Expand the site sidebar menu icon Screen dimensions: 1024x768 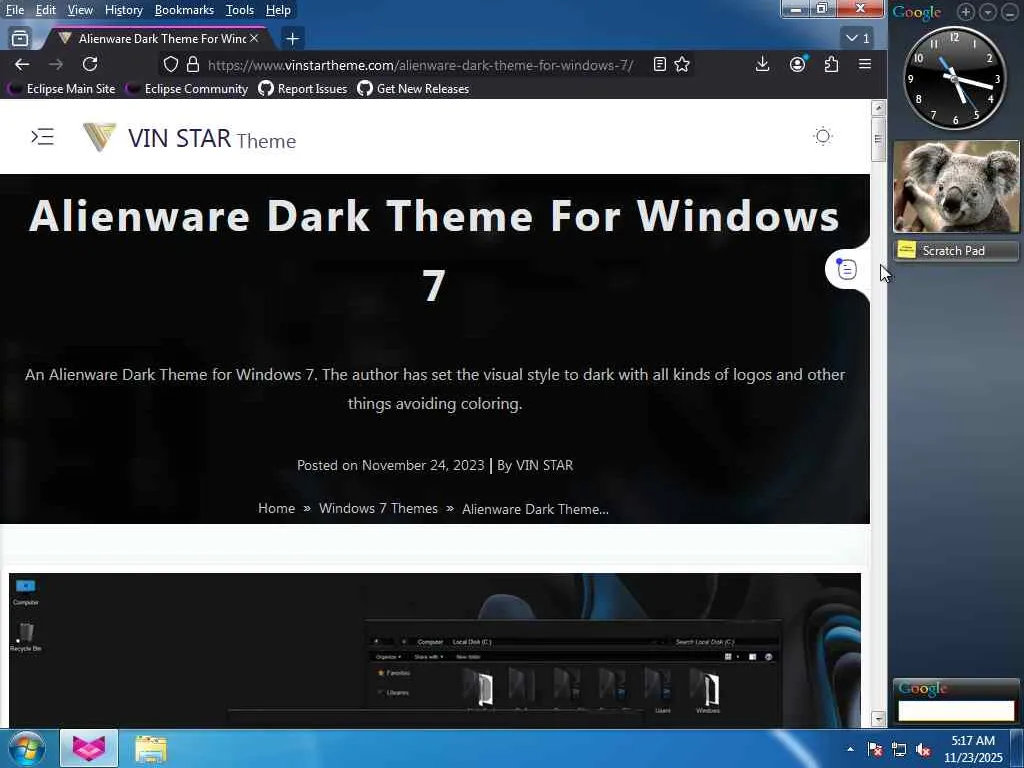[x=42, y=136]
